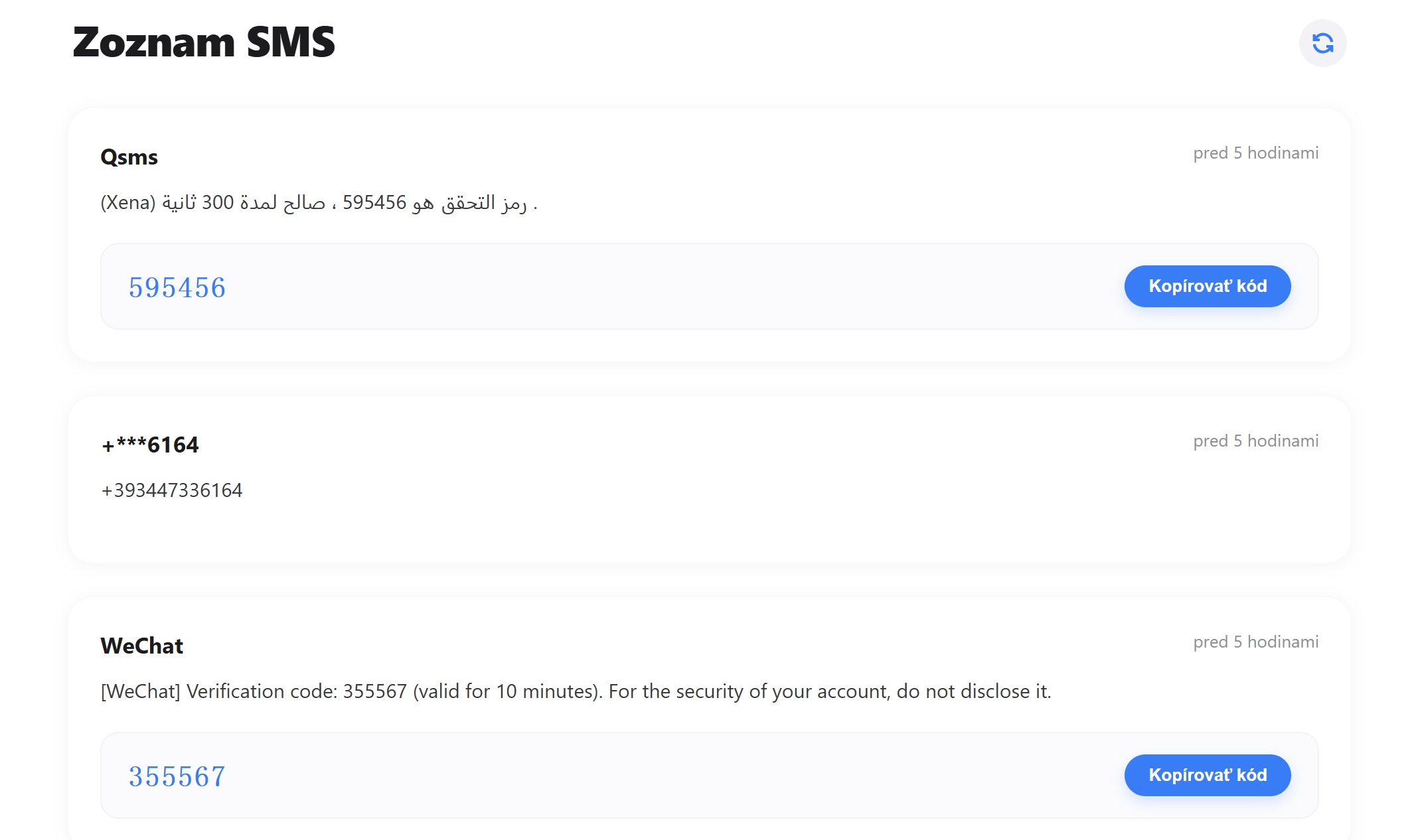This screenshot has height=840, width=1414.
Task: Click the Qsms message timestamp
Action: click(1255, 153)
